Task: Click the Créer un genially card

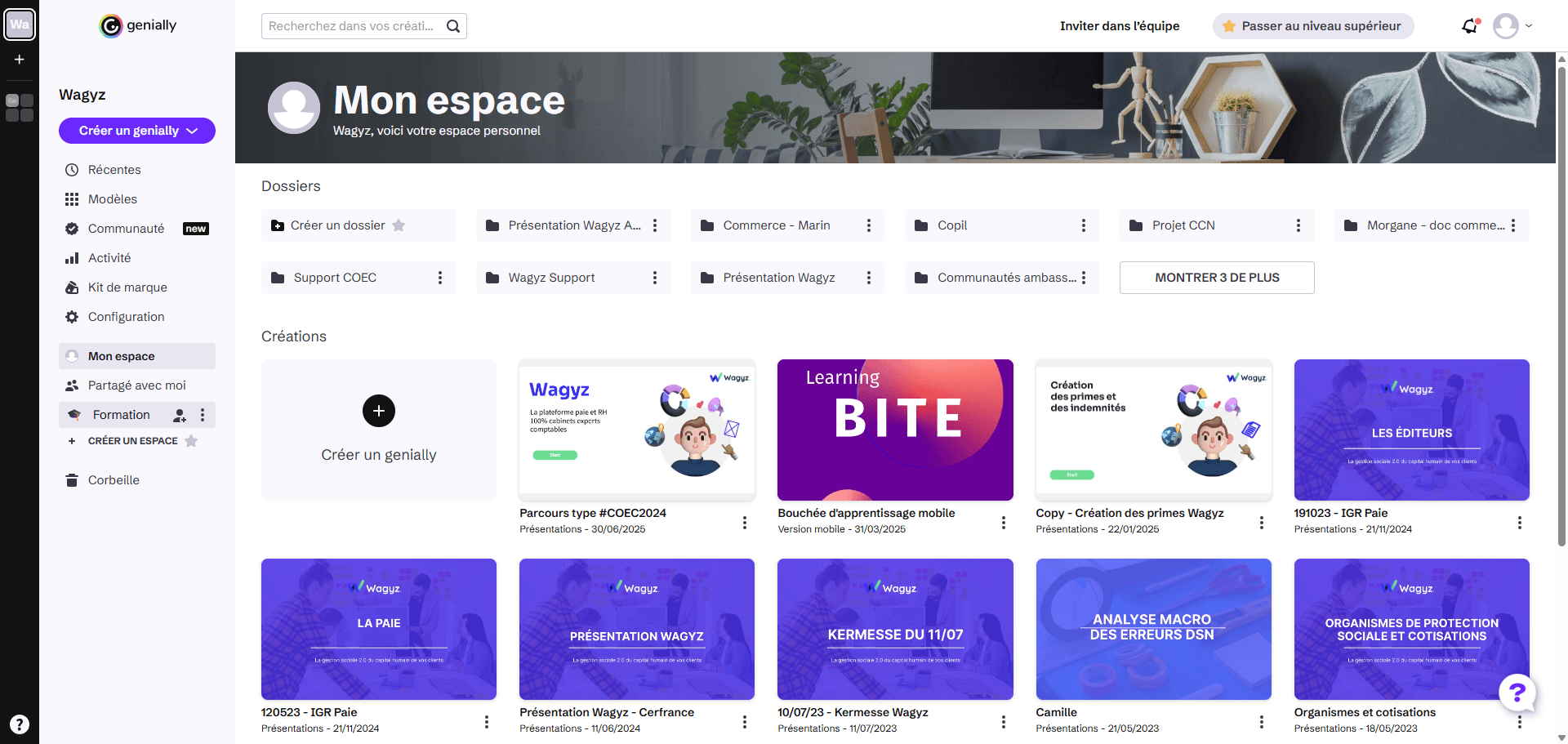Action: click(x=379, y=430)
